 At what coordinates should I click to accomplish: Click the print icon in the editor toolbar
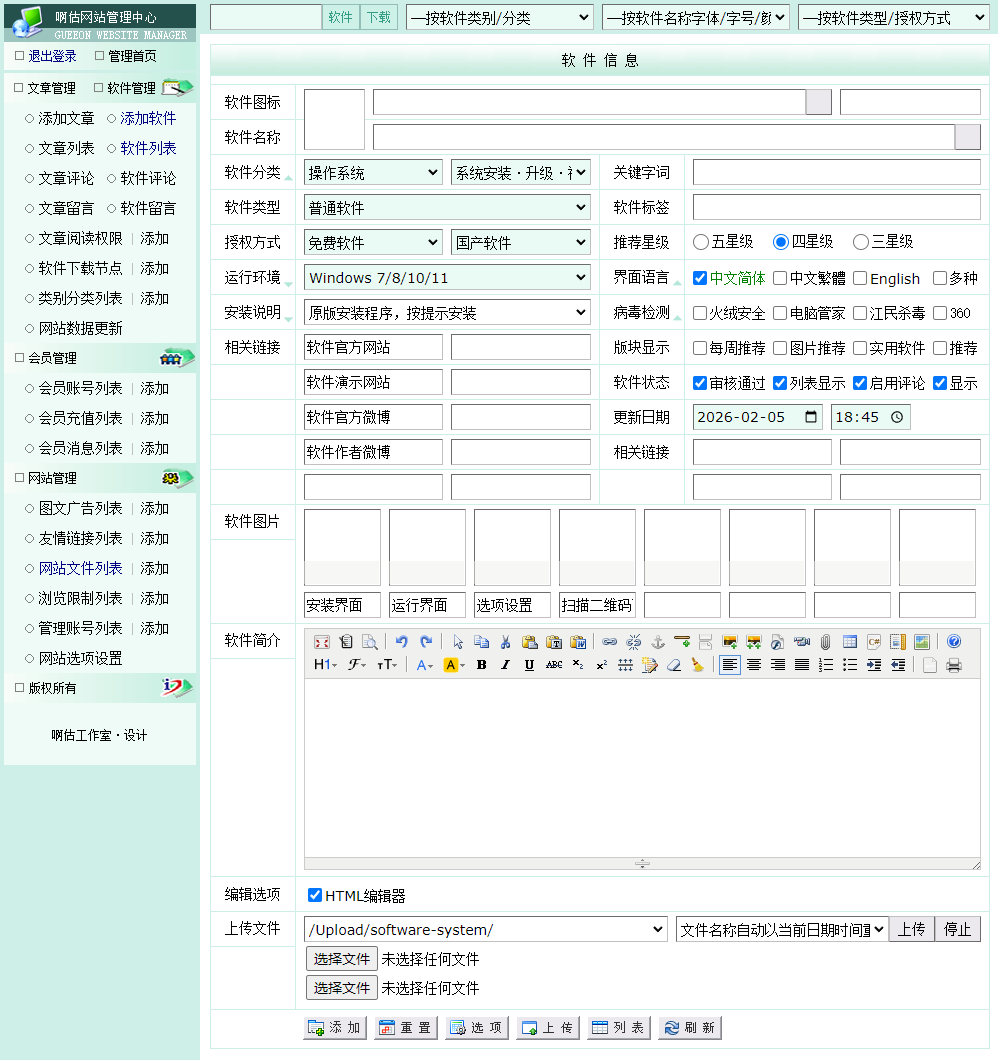954,665
